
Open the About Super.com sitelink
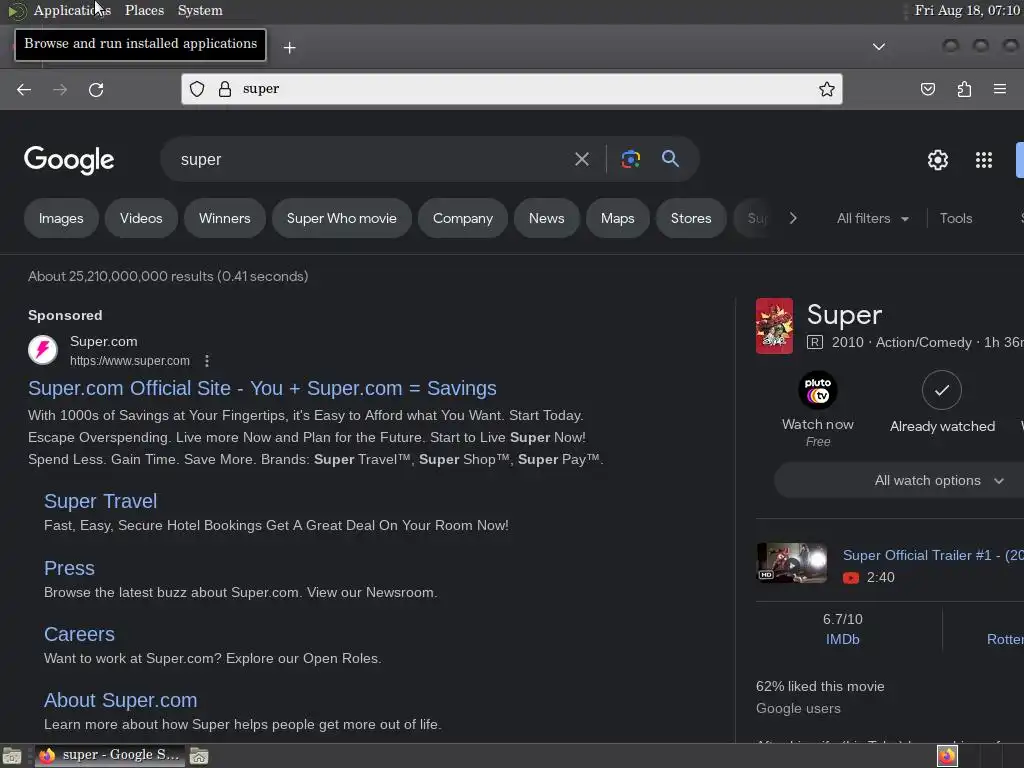click(x=121, y=700)
